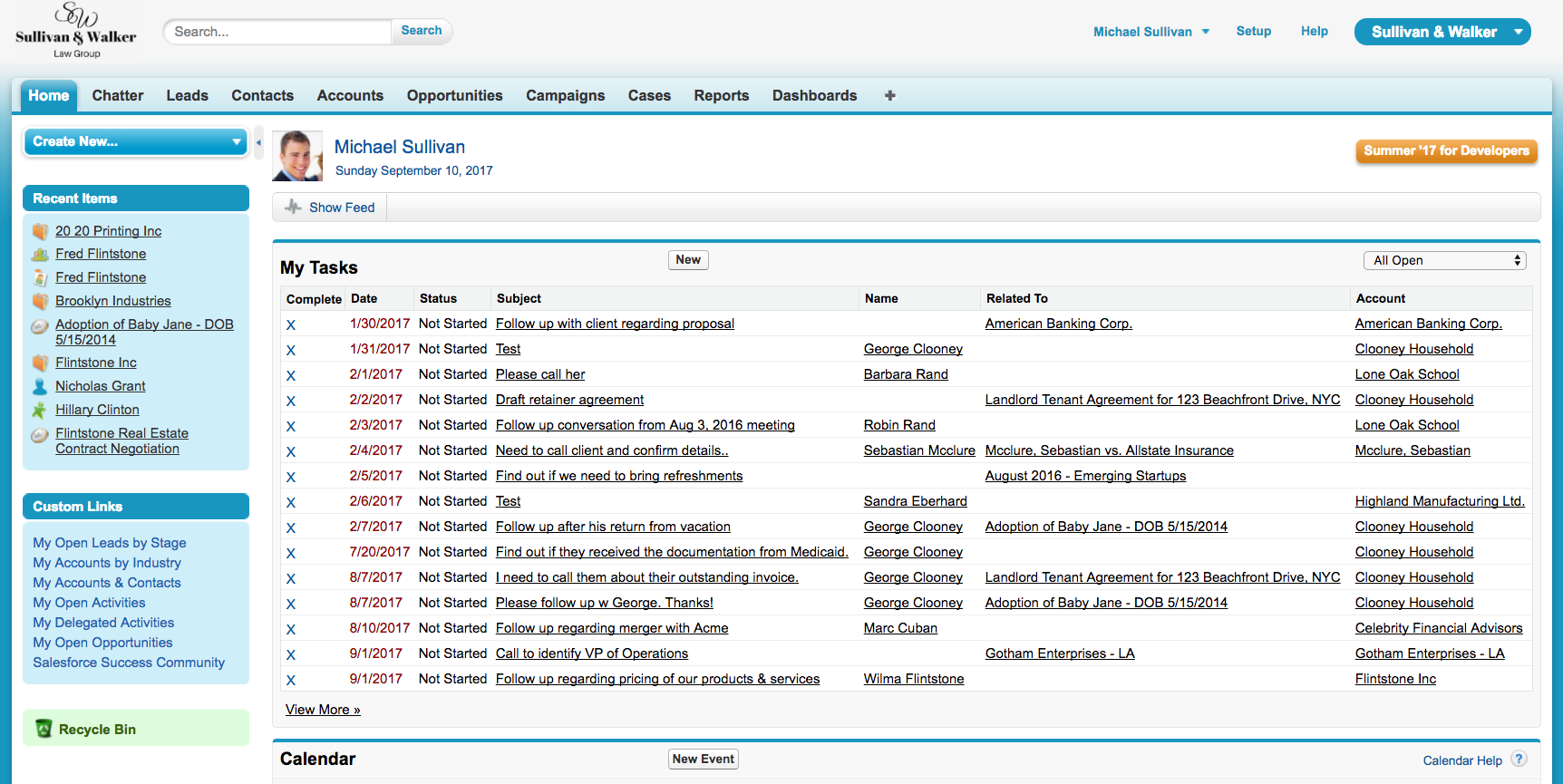Open the Setup link

pyautogui.click(x=1254, y=31)
